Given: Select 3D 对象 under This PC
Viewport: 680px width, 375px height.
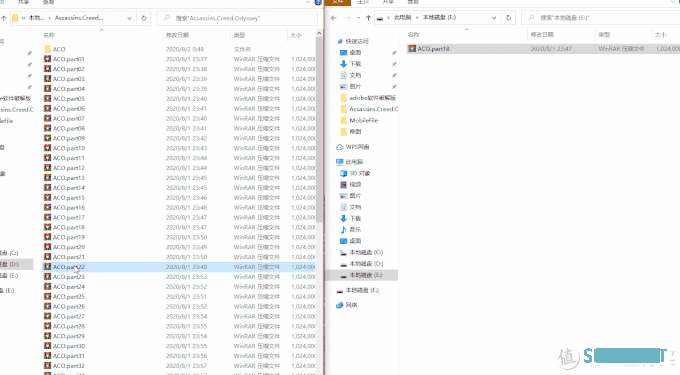Looking at the screenshot, I should [x=360, y=173].
